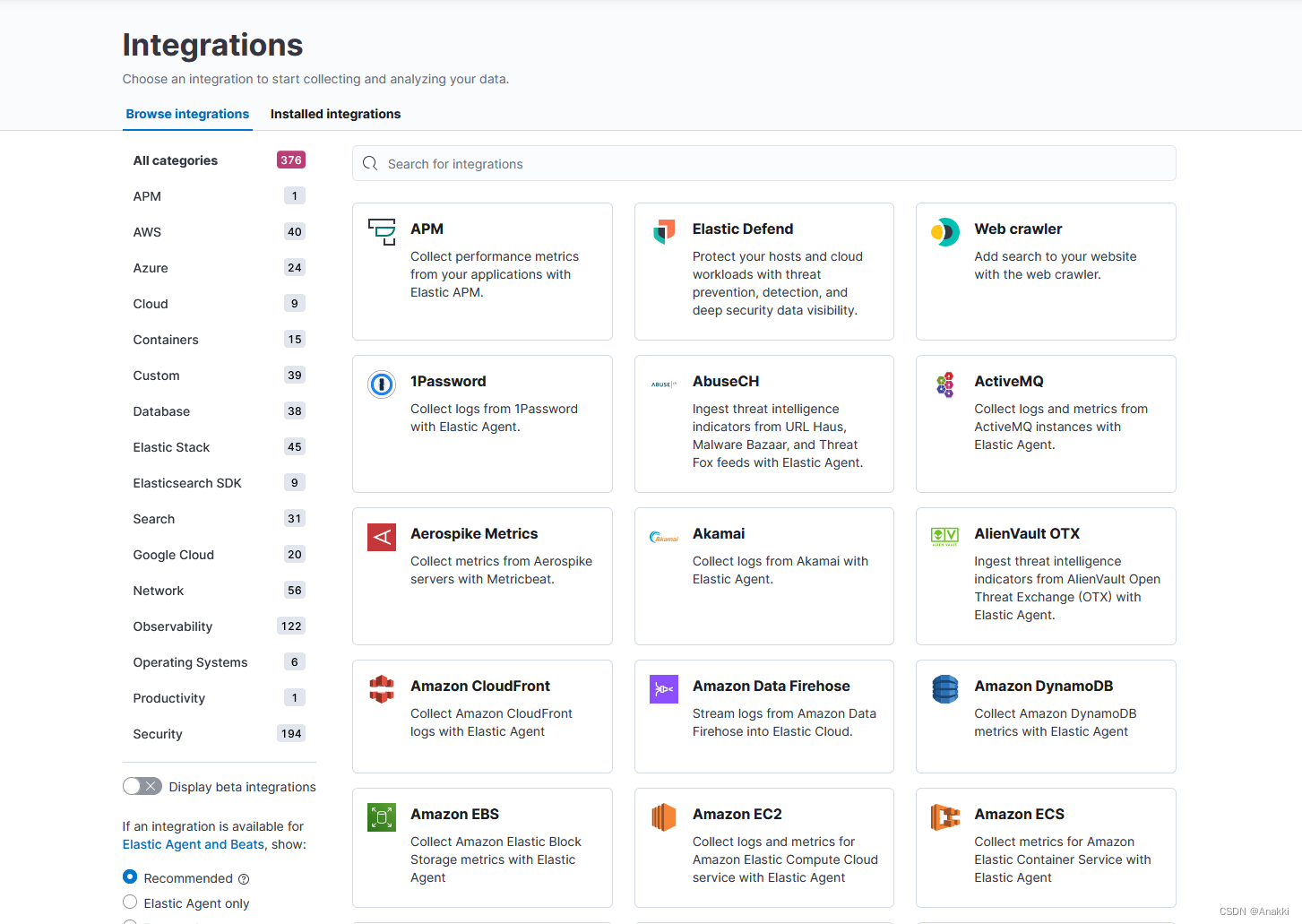Viewport: 1302px width, 924px height.
Task: Open the Amazon EC2 card title
Action: pyautogui.click(x=737, y=815)
